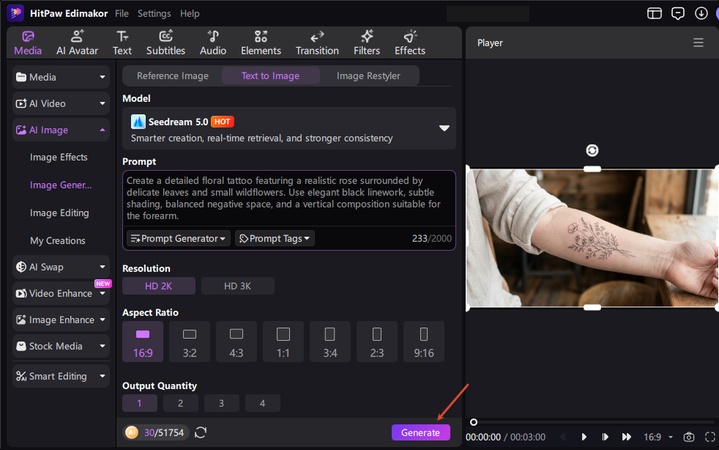The image size is (719, 450).
Task: Fast forward the preview
Action: pyautogui.click(x=626, y=437)
